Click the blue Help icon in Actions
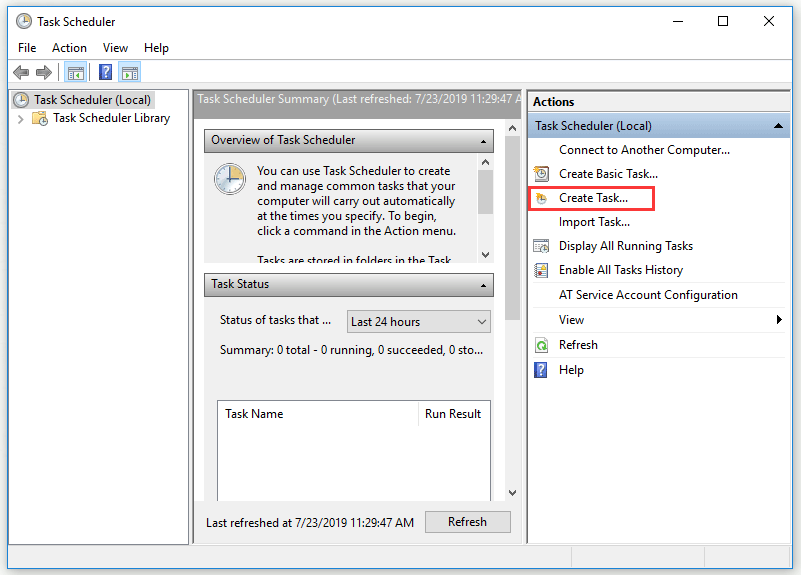The height and width of the screenshot is (575, 801). pyautogui.click(x=540, y=370)
